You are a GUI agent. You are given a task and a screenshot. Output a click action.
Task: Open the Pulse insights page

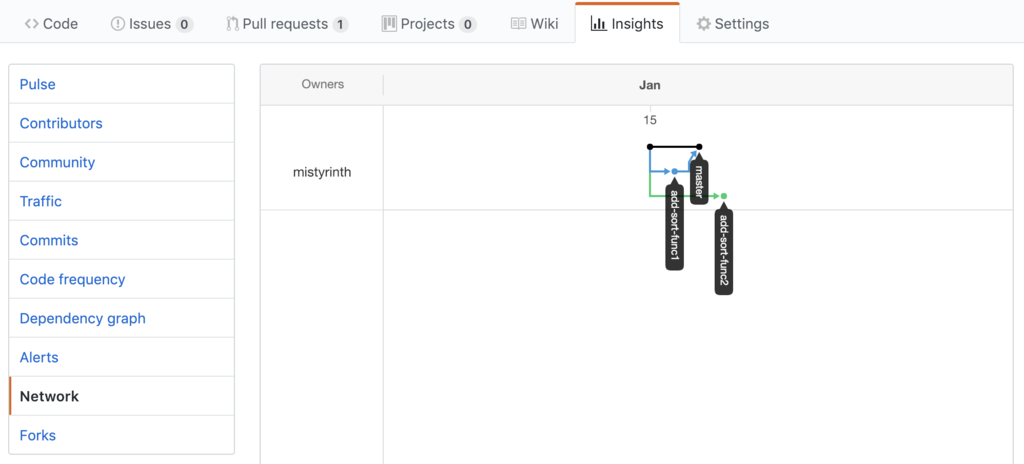click(x=38, y=85)
